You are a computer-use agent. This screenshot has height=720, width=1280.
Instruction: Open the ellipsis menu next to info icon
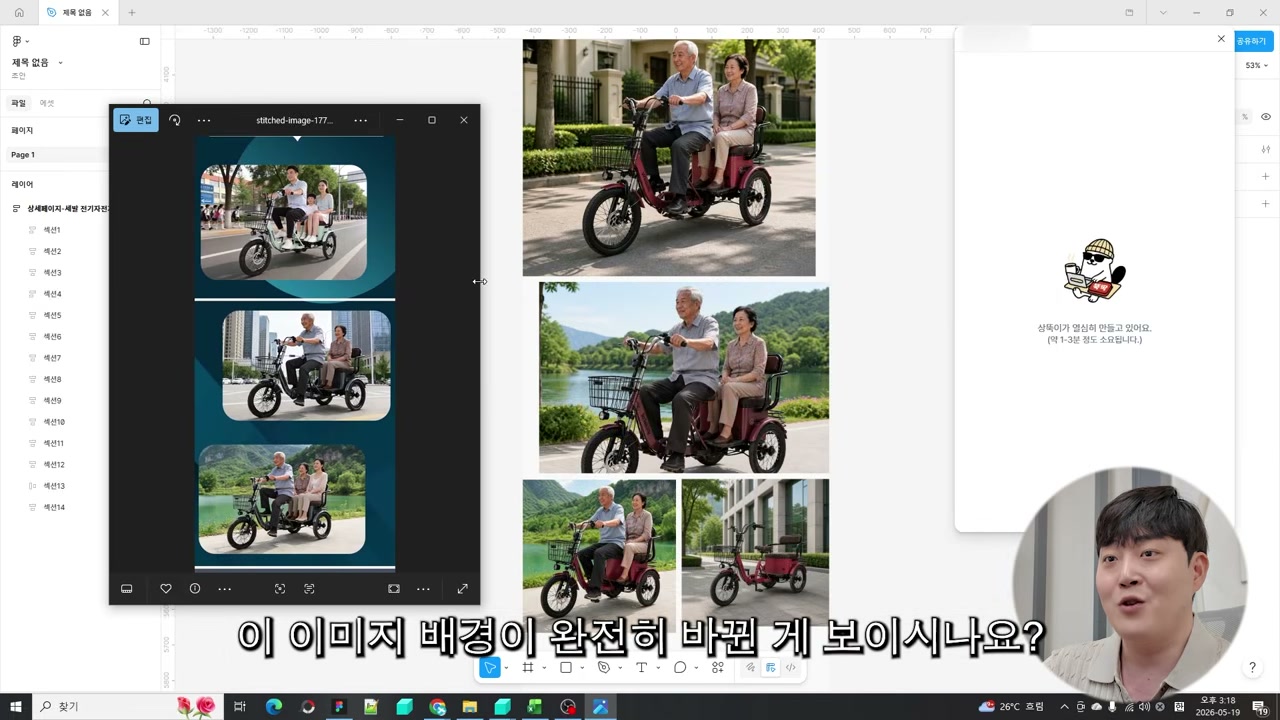pyautogui.click(x=225, y=589)
